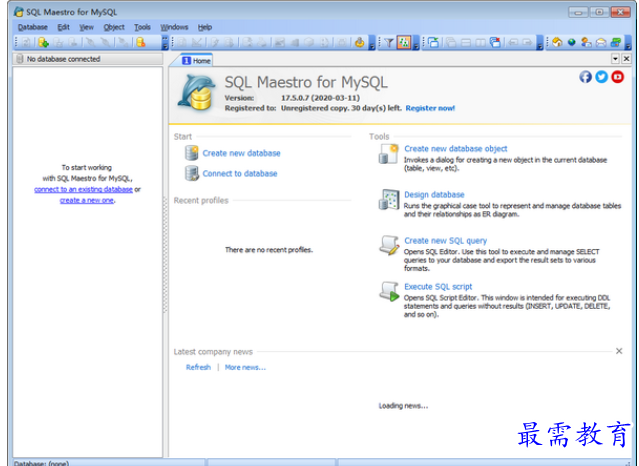Open the Tools menu
This screenshot has width=639, height=466.
(x=142, y=27)
